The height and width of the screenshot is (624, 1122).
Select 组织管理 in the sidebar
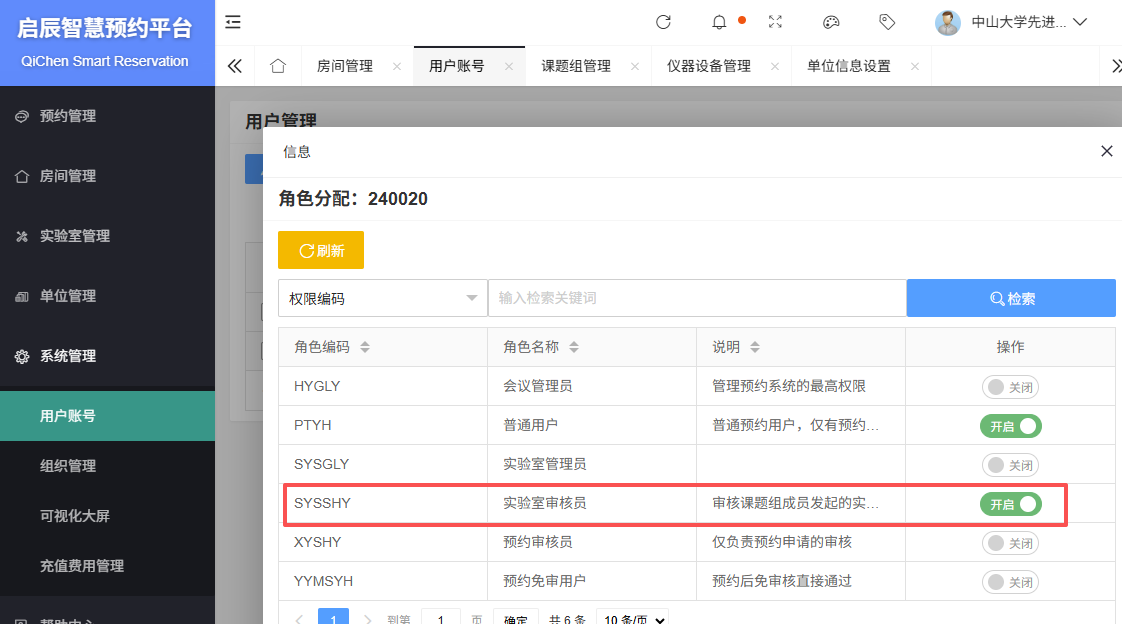point(68,466)
